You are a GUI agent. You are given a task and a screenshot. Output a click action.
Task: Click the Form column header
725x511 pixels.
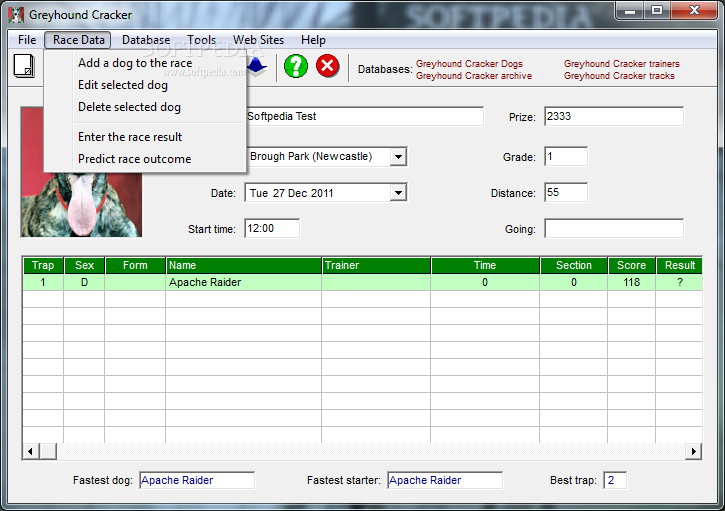tap(135, 265)
